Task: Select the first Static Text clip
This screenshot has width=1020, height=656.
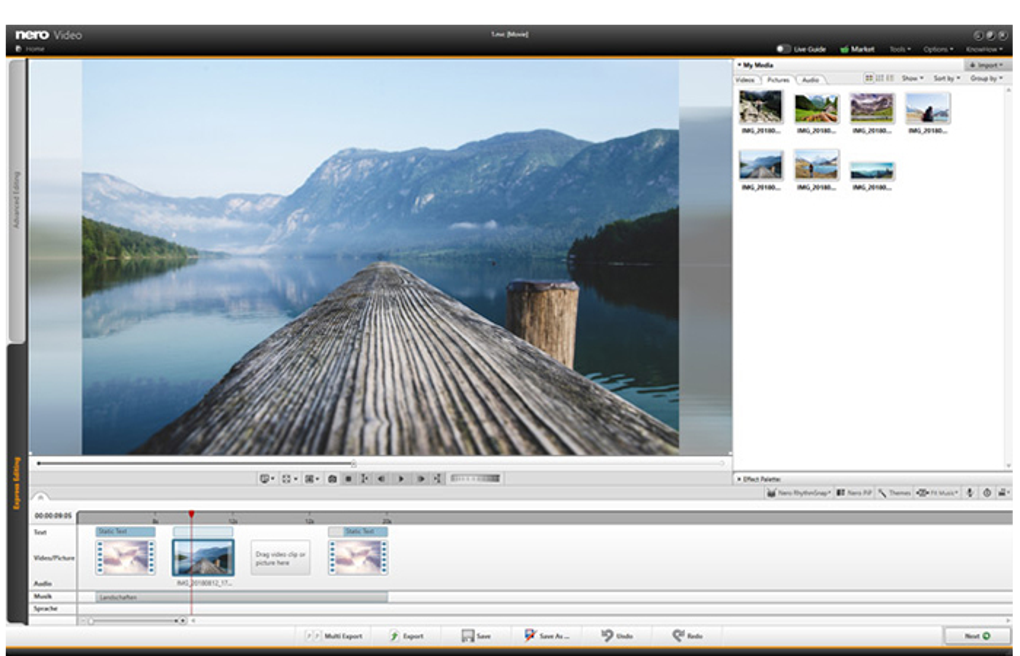Action: point(126,532)
